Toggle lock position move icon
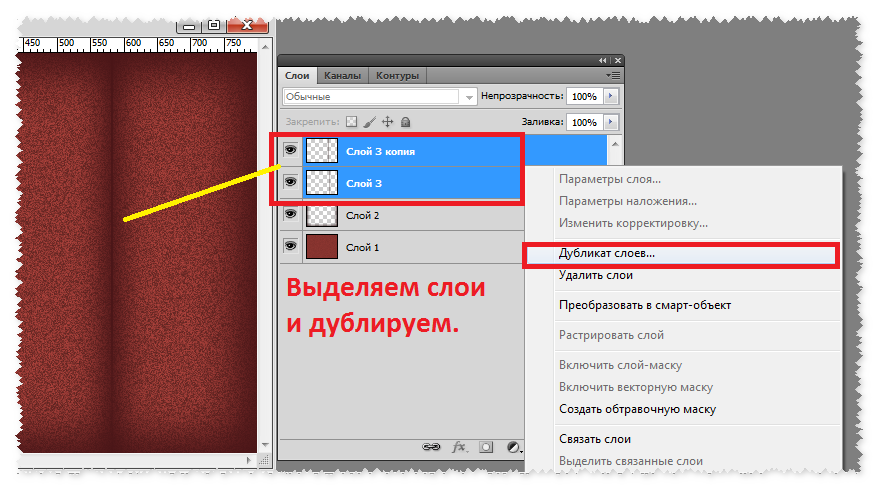Viewport: 879px width, 491px height. pyautogui.click(x=387, y=122)
